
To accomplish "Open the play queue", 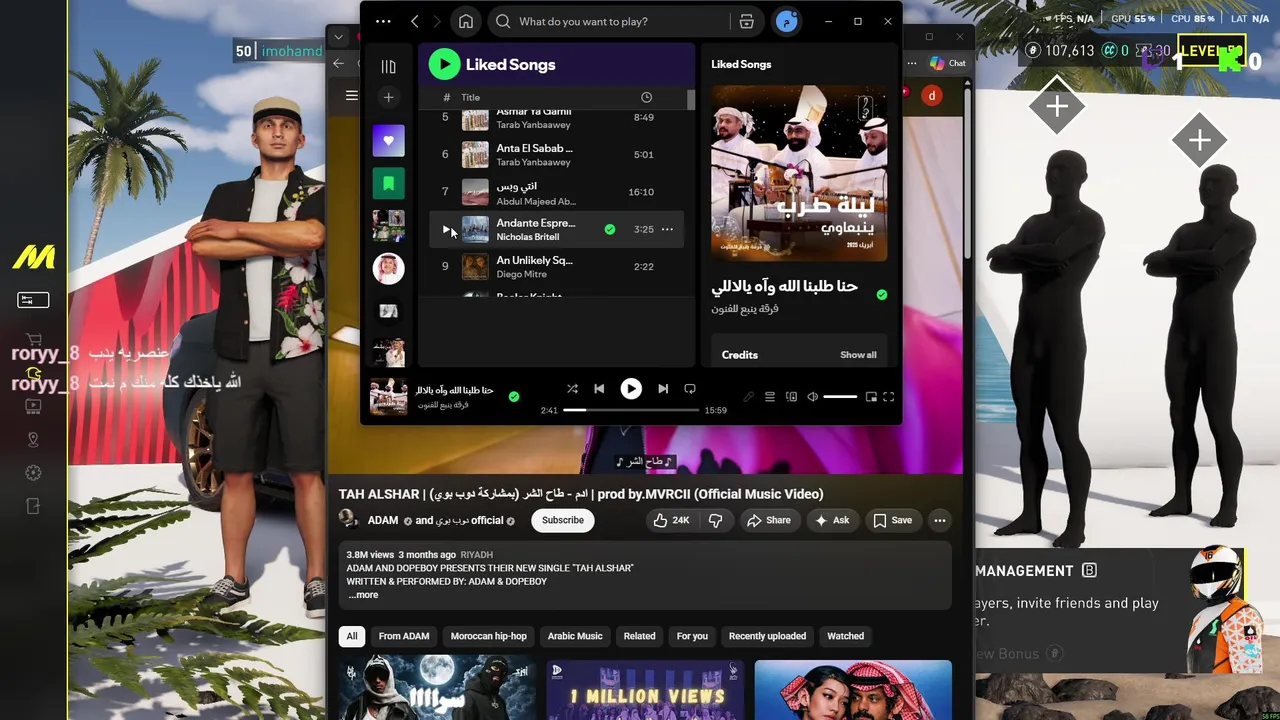I will click(x=770, y=397).
